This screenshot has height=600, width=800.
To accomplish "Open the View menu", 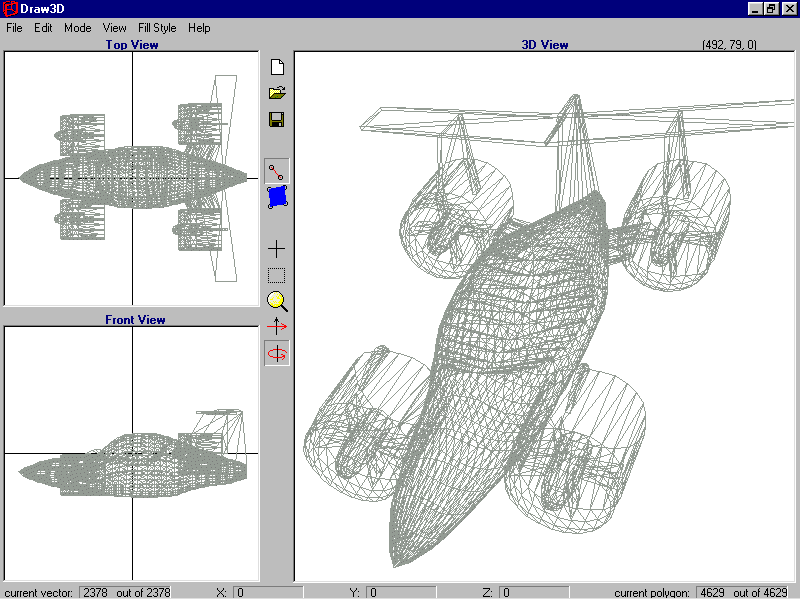I will pyautogui.click(x=114, y=28).
